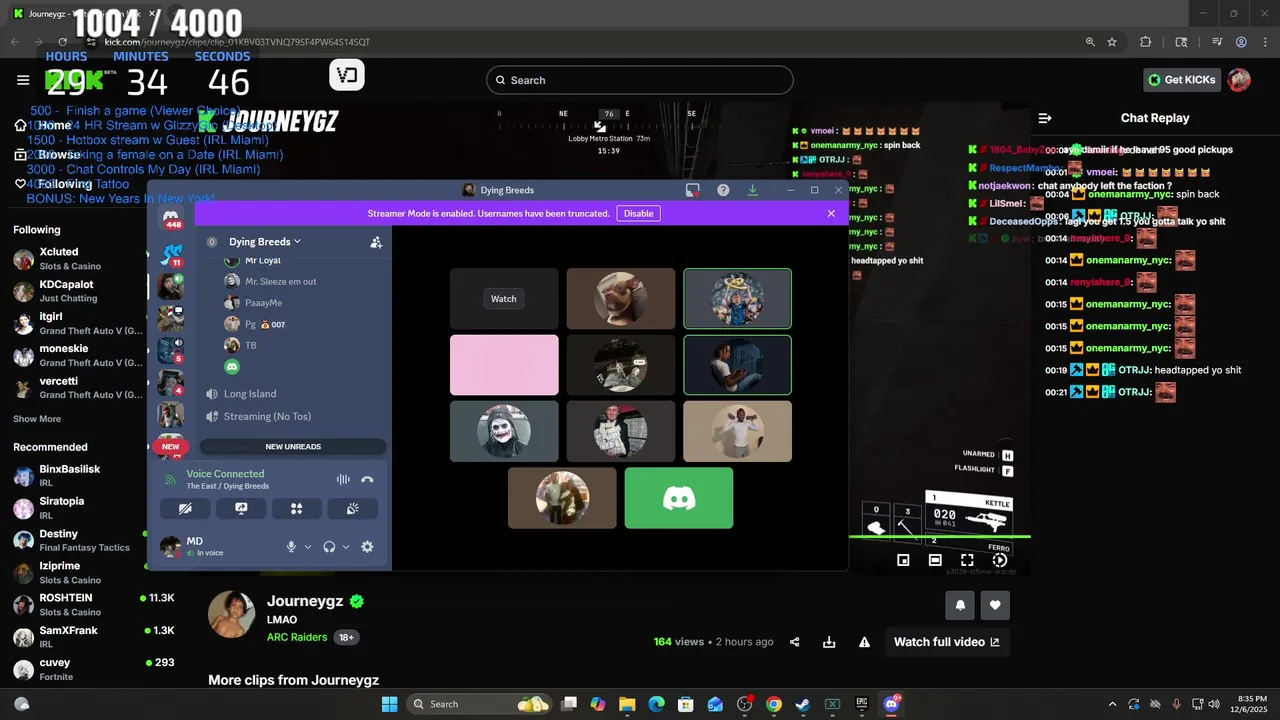This screenshot has width=1280, height=720.
Task: Bookmark page with Chrome star icon
Action: 1112,42
